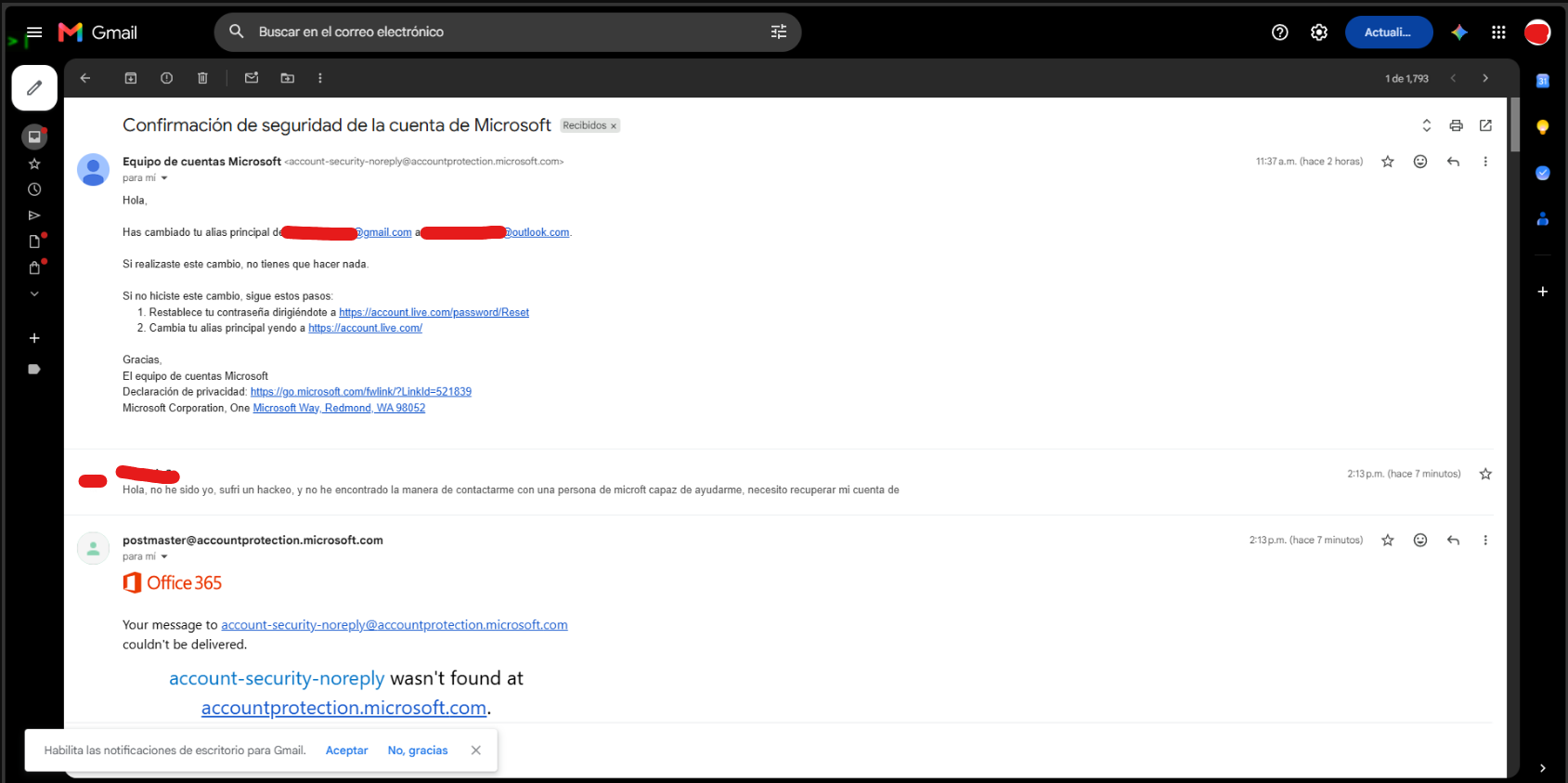1568x783 pixels.
Task: Show recipient details for postmaster message
Action: tap(164, 557)
